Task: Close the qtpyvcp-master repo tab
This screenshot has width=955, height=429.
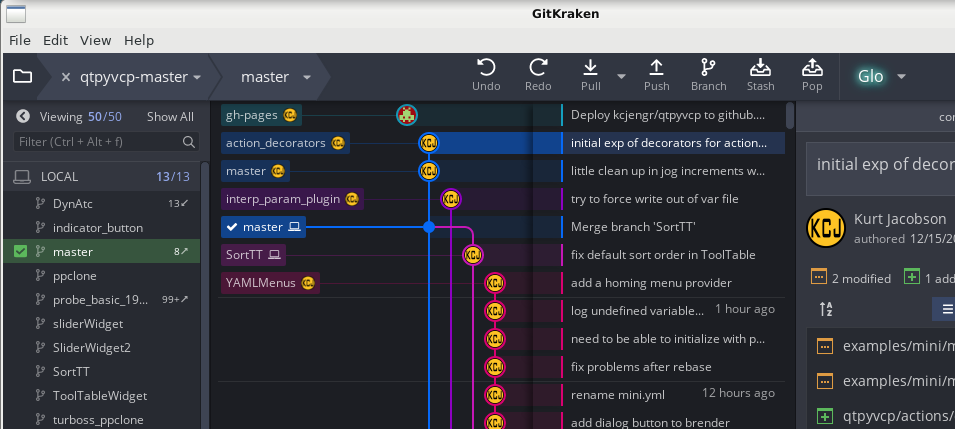Action: point(66,77)
